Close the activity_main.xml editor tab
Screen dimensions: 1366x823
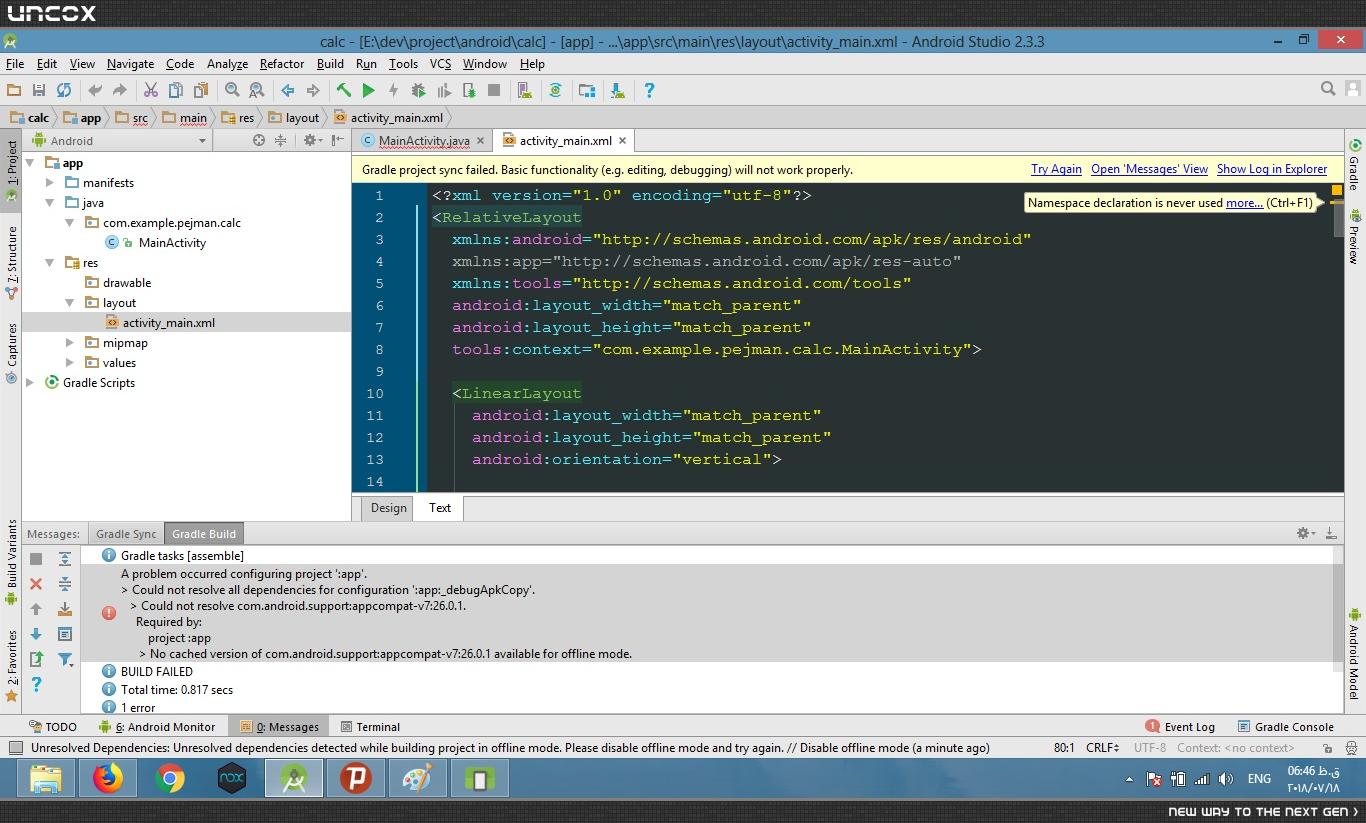point(622,141)
